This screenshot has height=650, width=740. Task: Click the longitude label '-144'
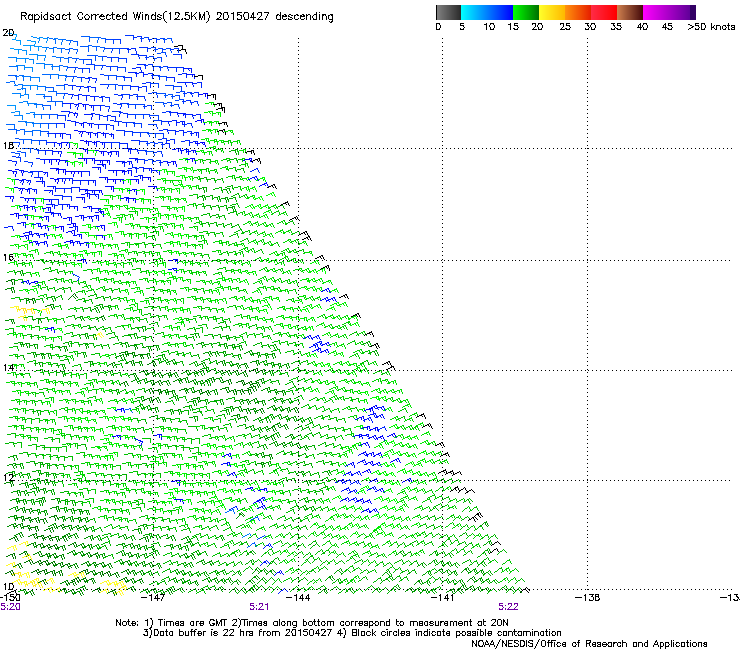coord(298,598)
